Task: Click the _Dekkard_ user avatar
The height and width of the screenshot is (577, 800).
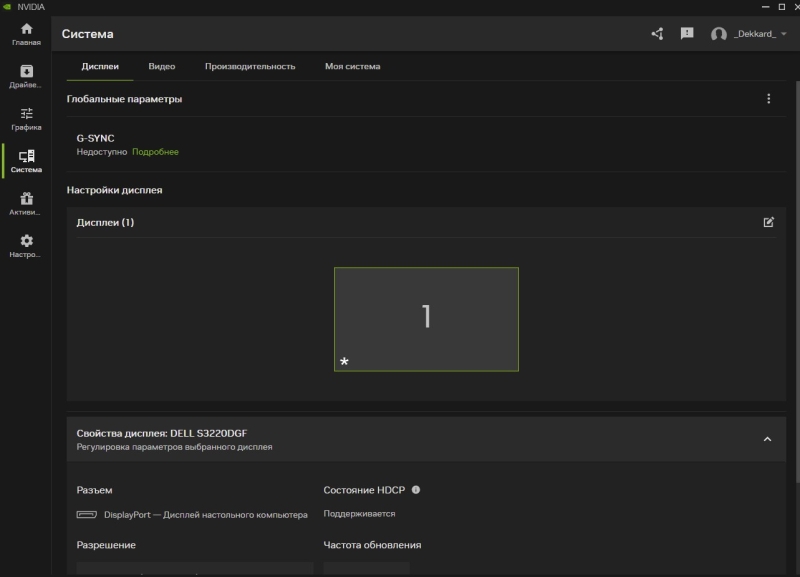Action: pos(717,33)
